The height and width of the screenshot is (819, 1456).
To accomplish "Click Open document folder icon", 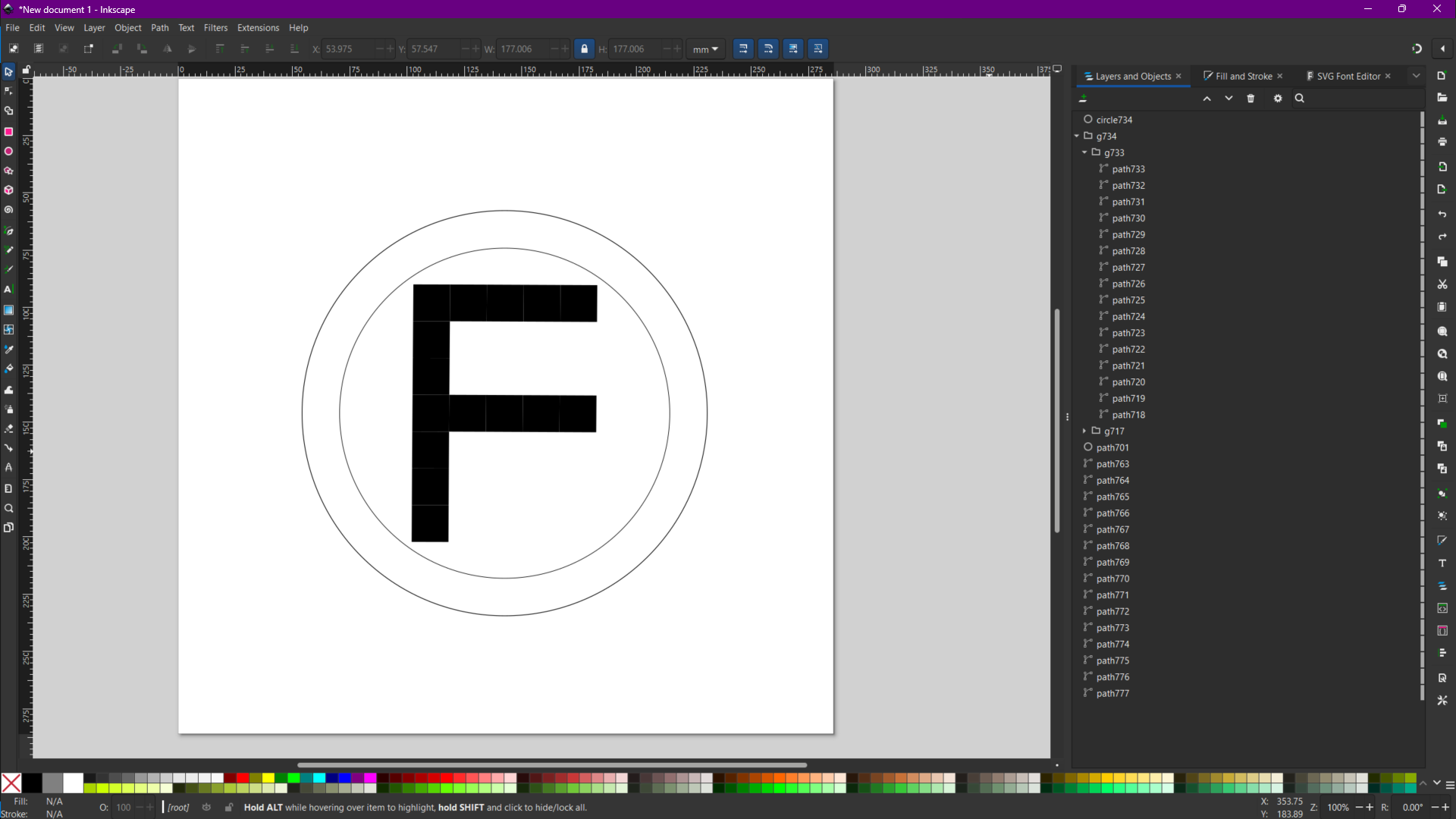I will pos(1442,98).
